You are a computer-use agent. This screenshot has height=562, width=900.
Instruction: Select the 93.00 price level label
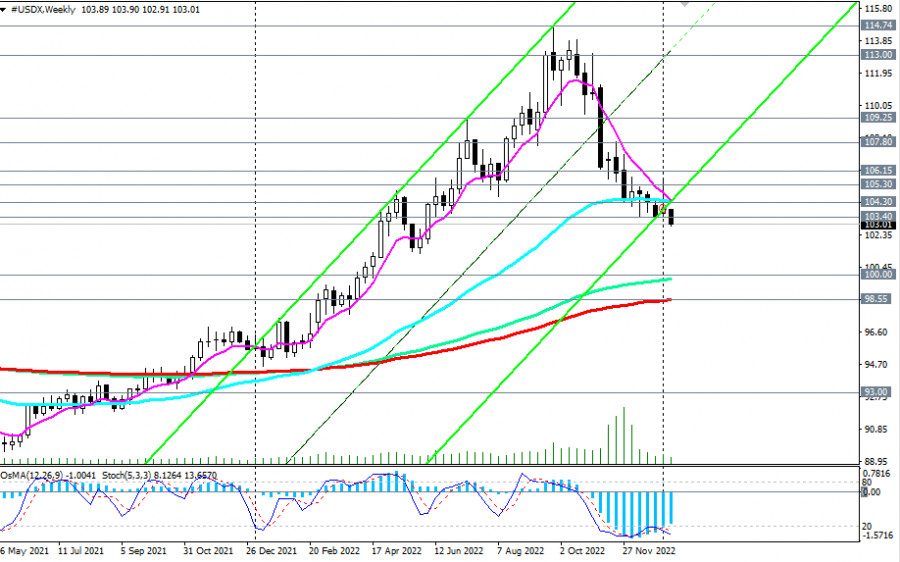pyautogui.click(x=878, y=392)
